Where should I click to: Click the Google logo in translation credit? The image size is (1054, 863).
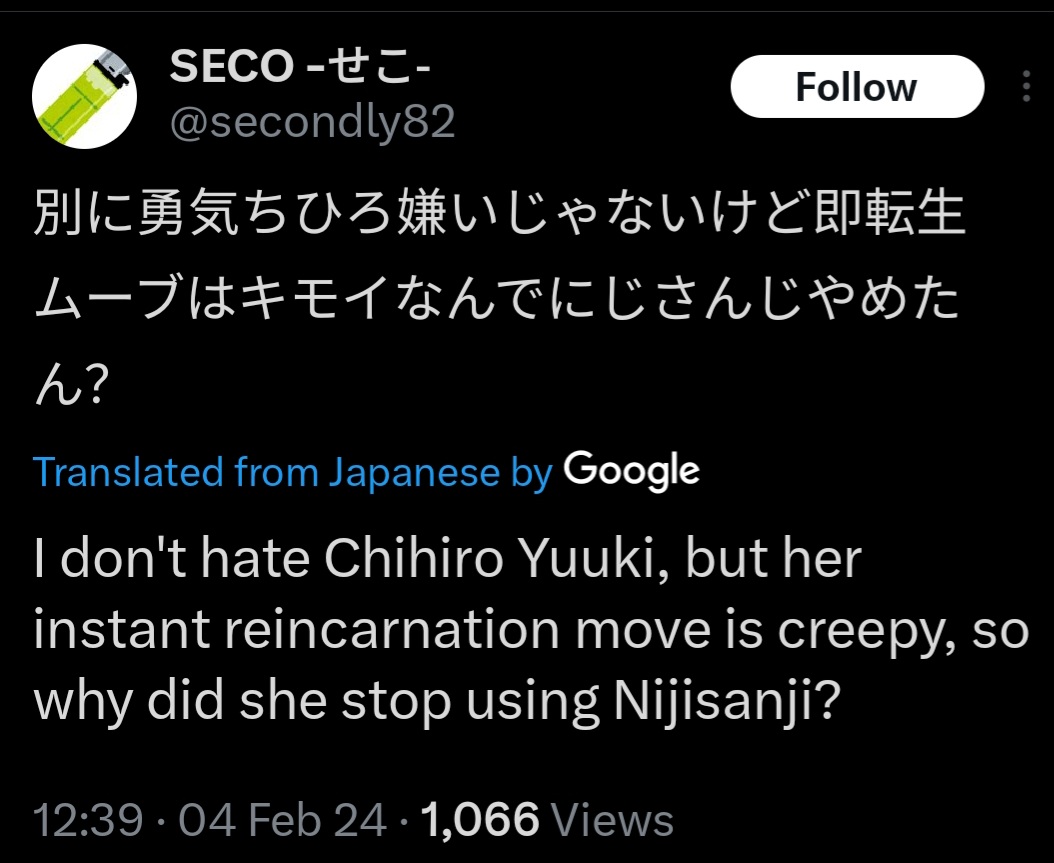point(631,470)
